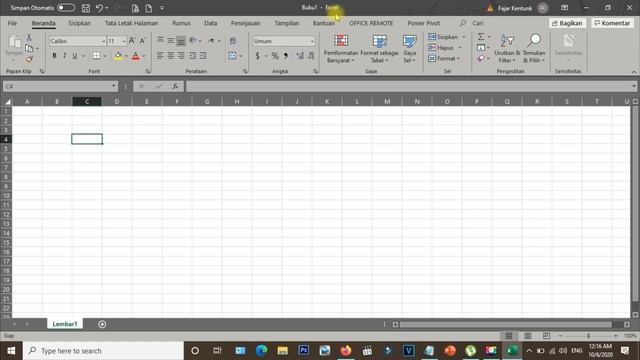Click the Clear eraser icon
The height and width of the screenshot is (360, 640).
[481, 59]
